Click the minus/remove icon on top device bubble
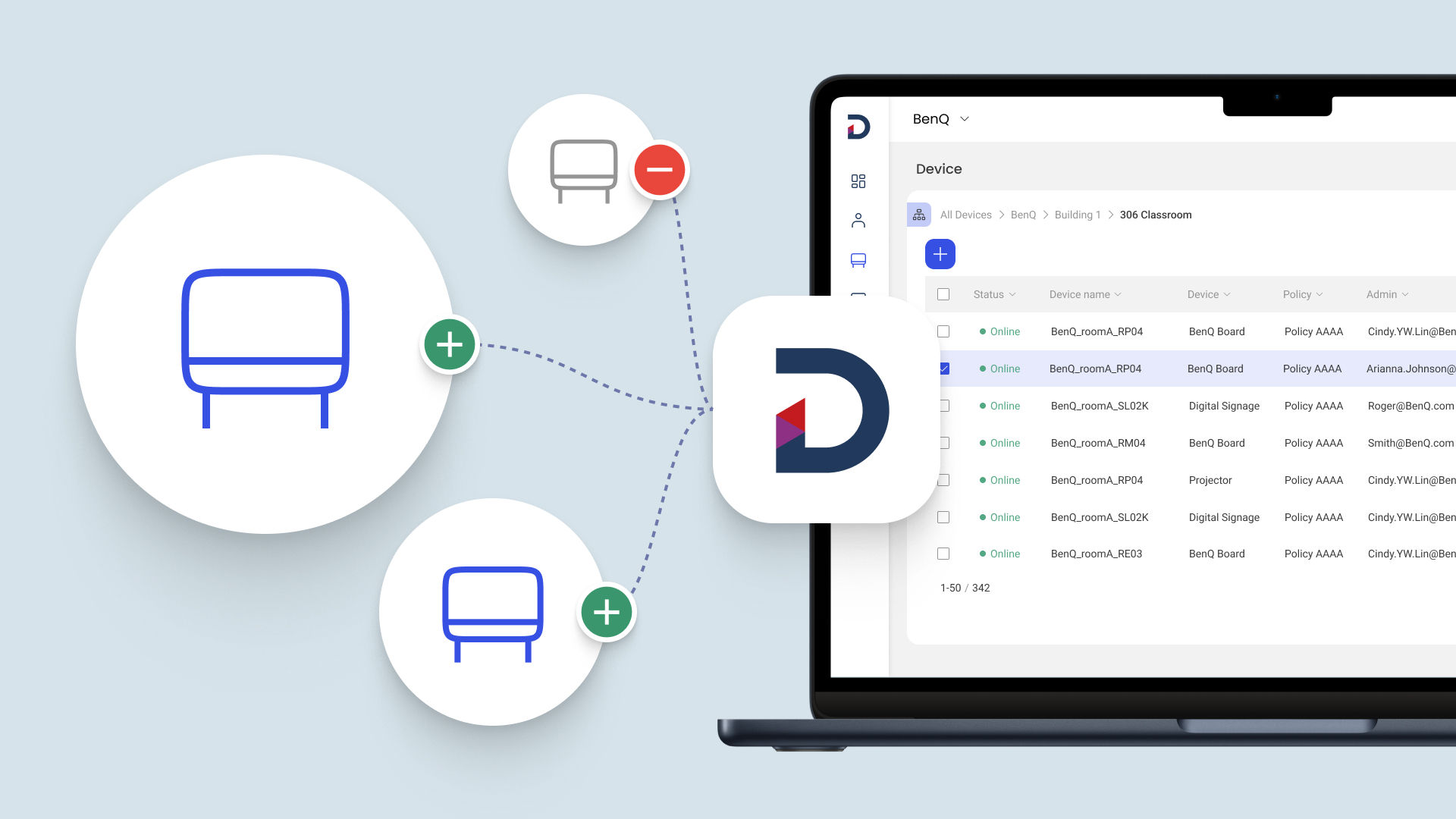 660,170
